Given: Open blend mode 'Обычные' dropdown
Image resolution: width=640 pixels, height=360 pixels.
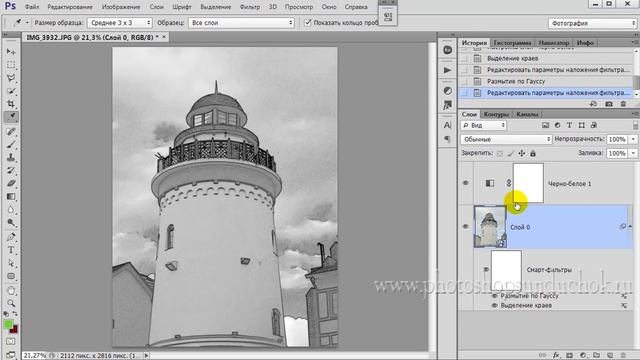Looking at the screenshot, I should (x=506, y=139).
